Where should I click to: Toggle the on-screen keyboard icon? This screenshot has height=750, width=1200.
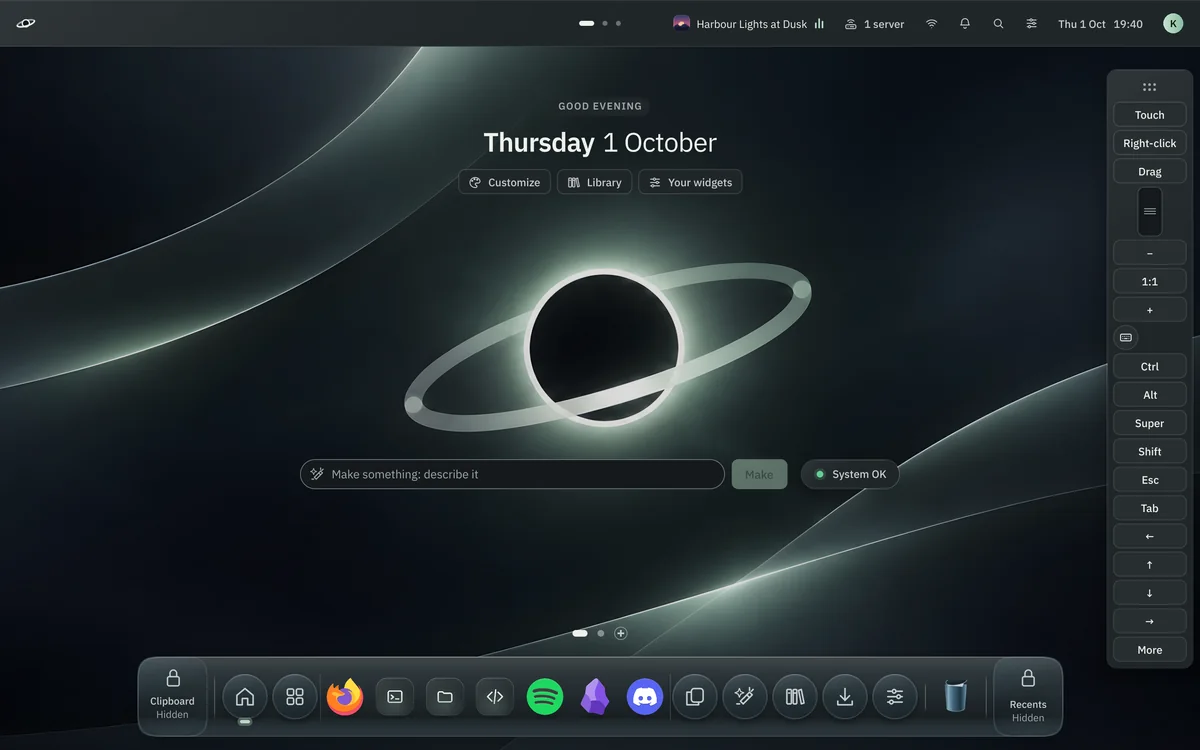(x=1126, y=338)
